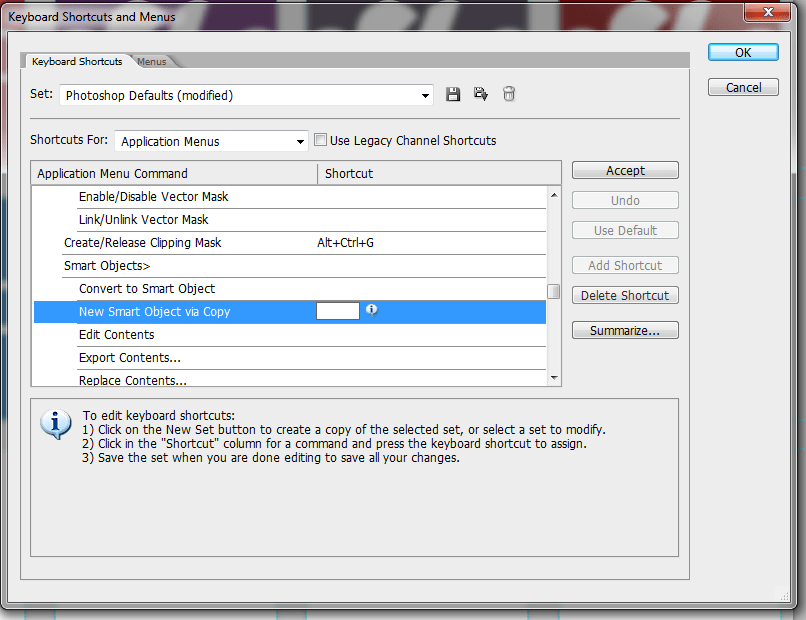Click Add Shortcut
Screen dimensions: 806x620
coord(624,265)
